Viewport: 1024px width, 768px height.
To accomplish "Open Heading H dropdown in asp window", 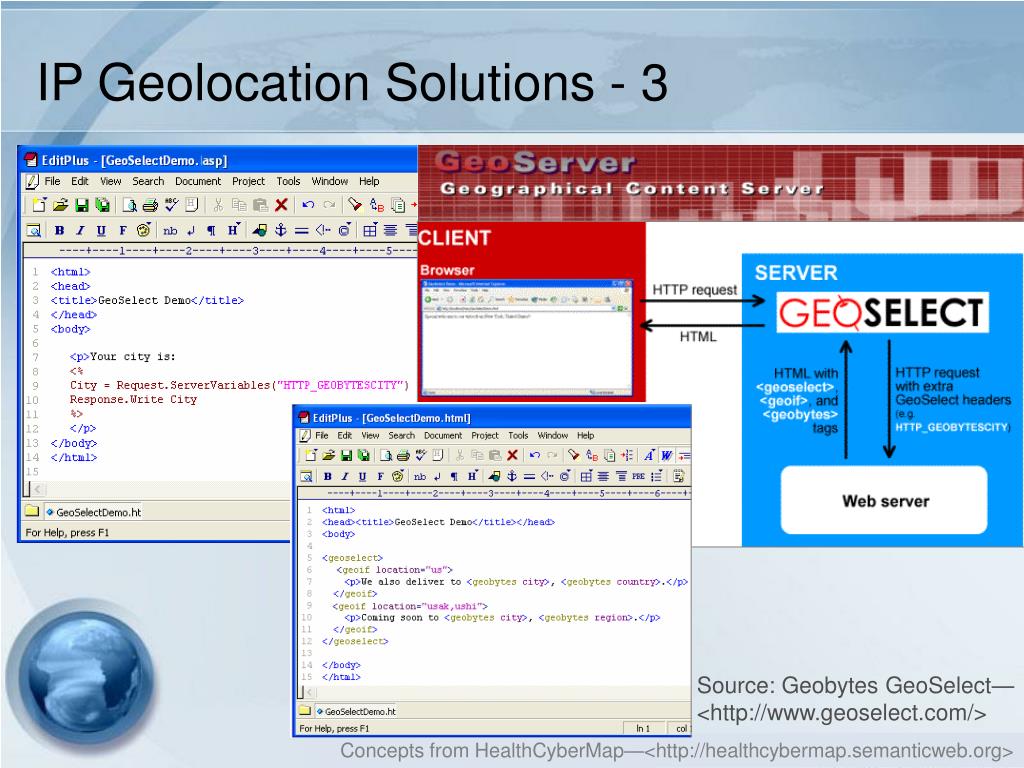I will tap(234, 230).
